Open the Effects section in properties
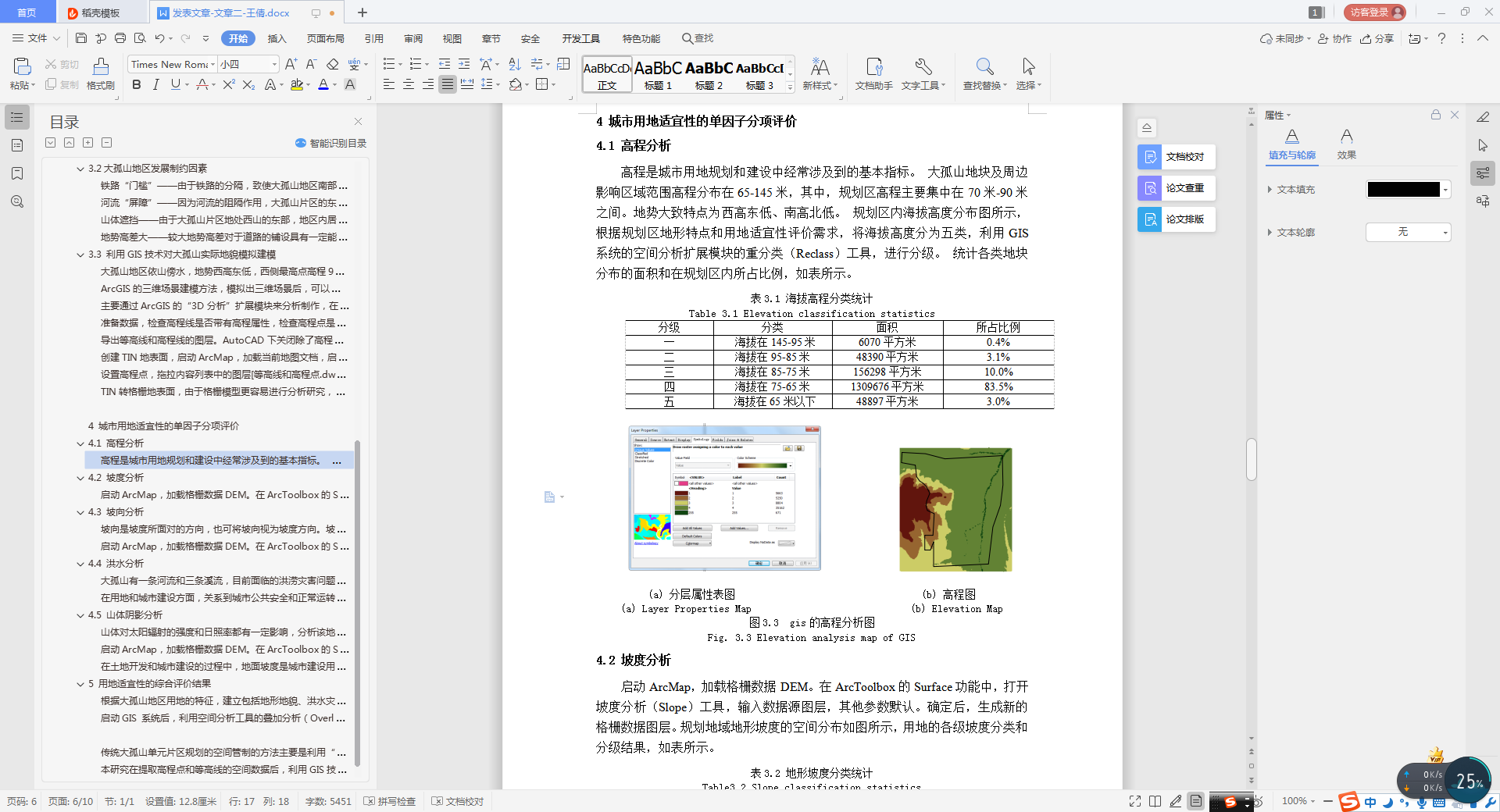 pyautogui.click(x=1346, y=144)
